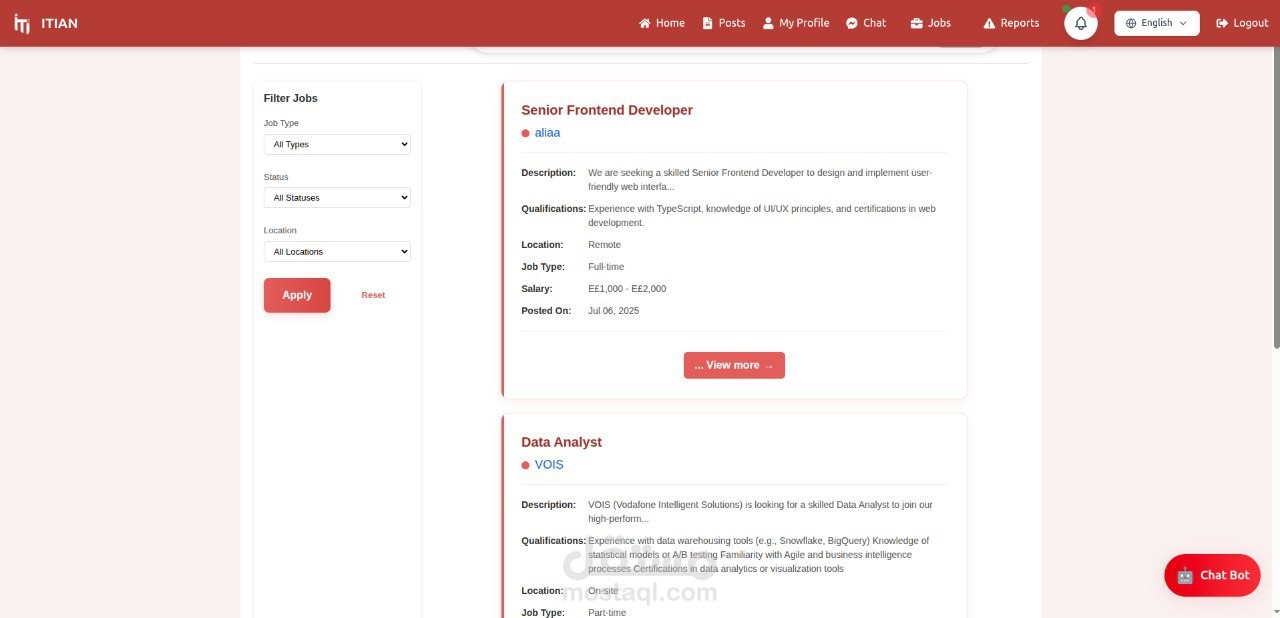Reset the job filters
The height and width of the screenshot is (618, 1280).
pyautogui.click(x=373, y=295)
